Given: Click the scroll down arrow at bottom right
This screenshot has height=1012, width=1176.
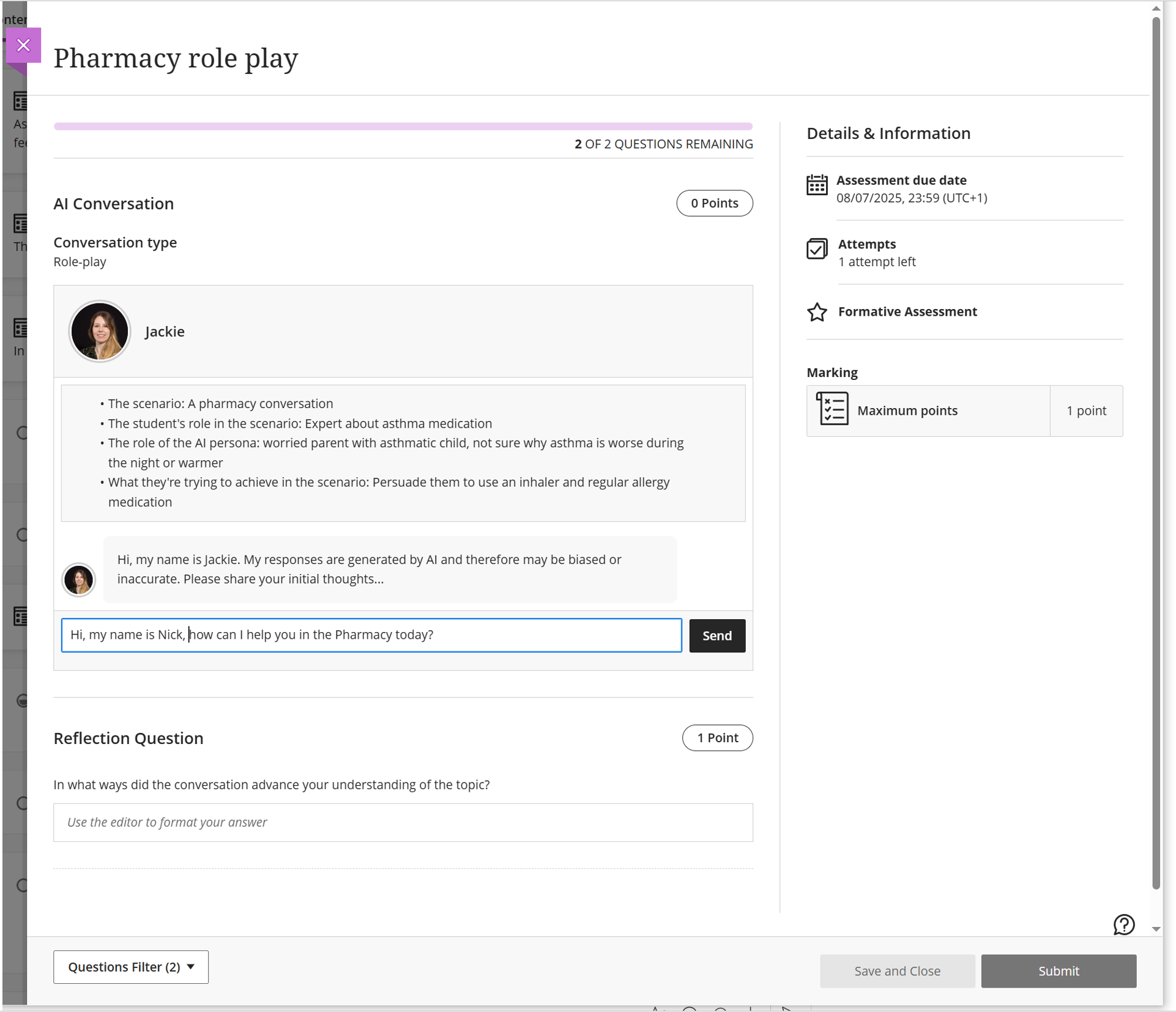Looking at the screenshot, I should (x=1156, y=929).
